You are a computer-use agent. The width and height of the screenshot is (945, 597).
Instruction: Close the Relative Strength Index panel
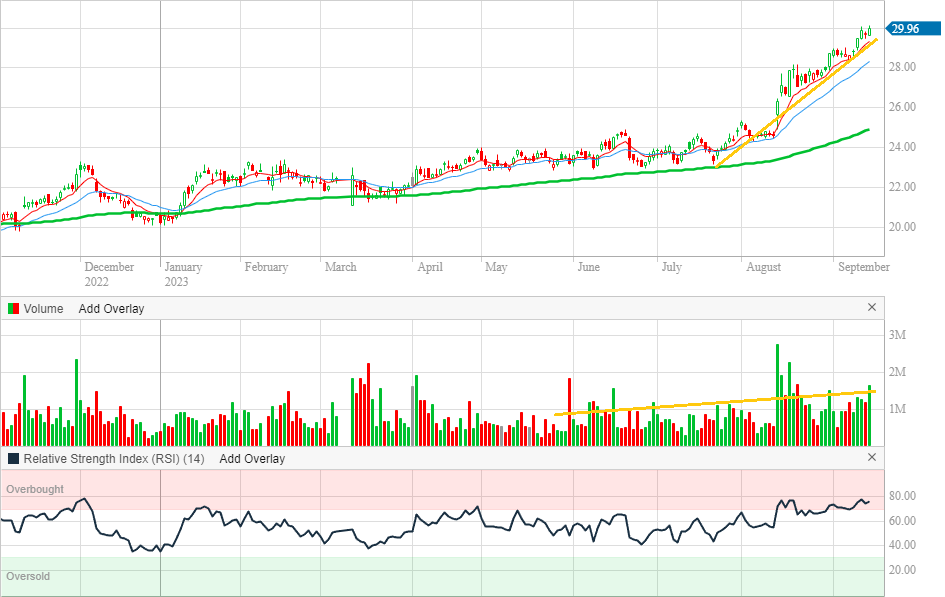click(871, 458)
